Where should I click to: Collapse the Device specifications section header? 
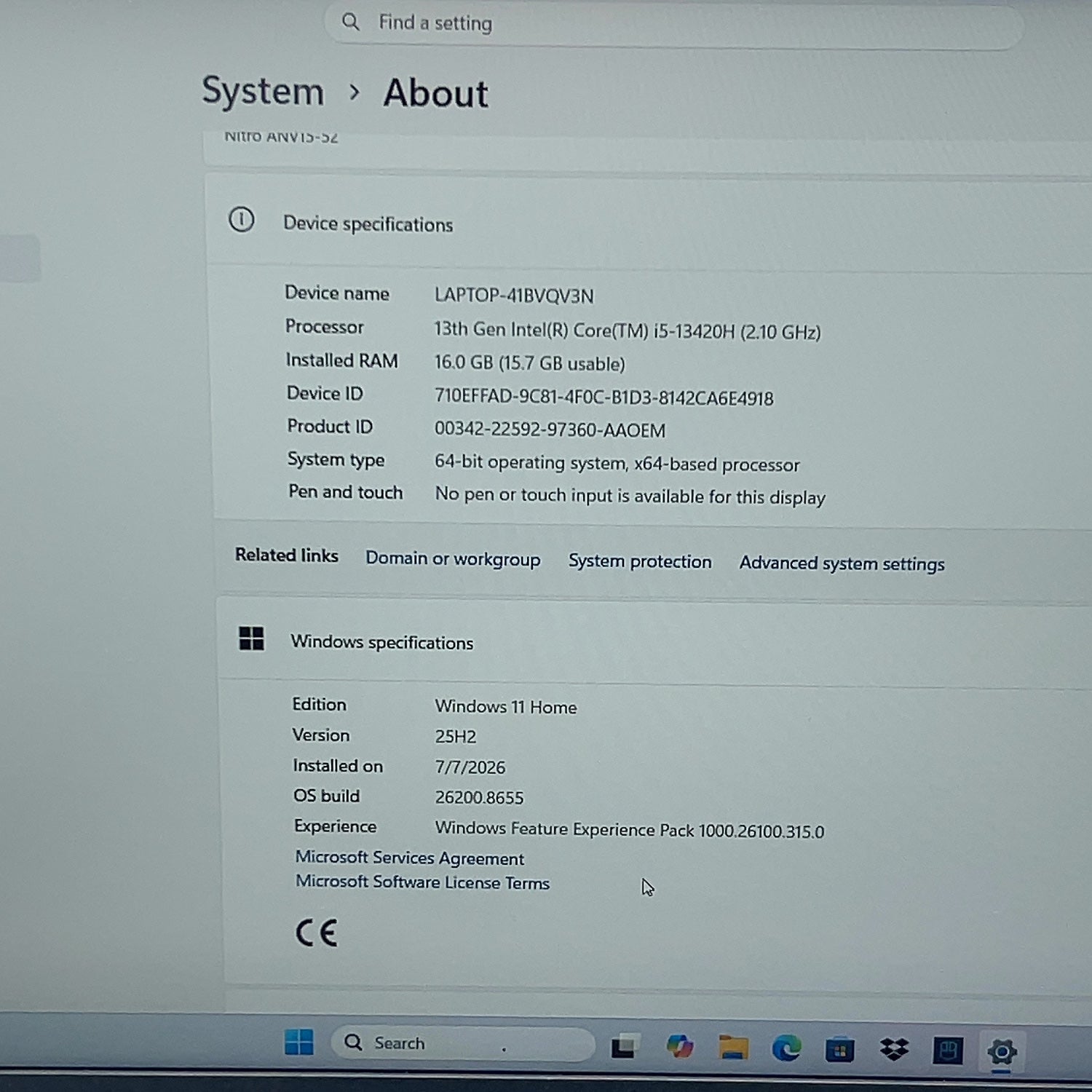click(x=648, y=222)
